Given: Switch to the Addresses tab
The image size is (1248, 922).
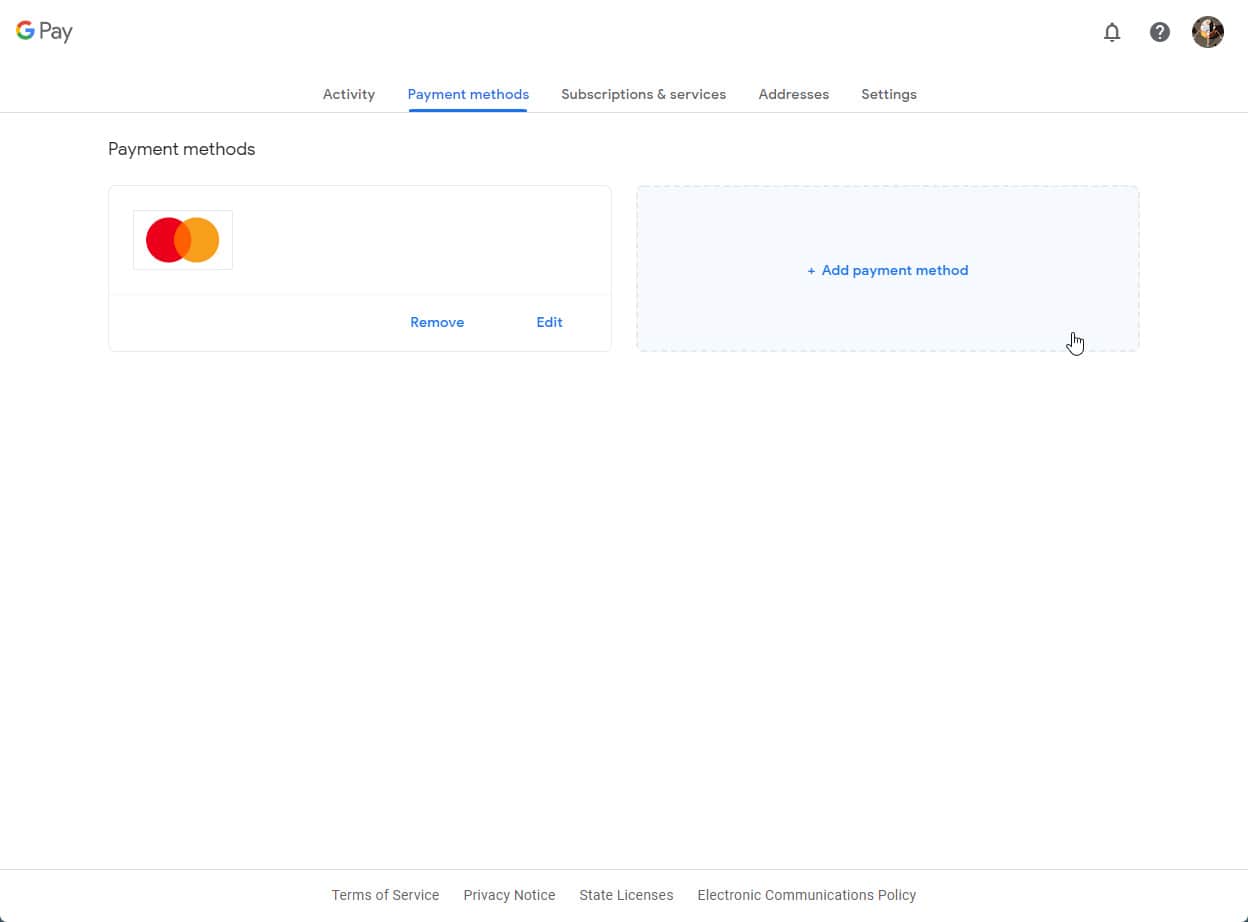Looking at the screenshot, I should tap(793, 94).
